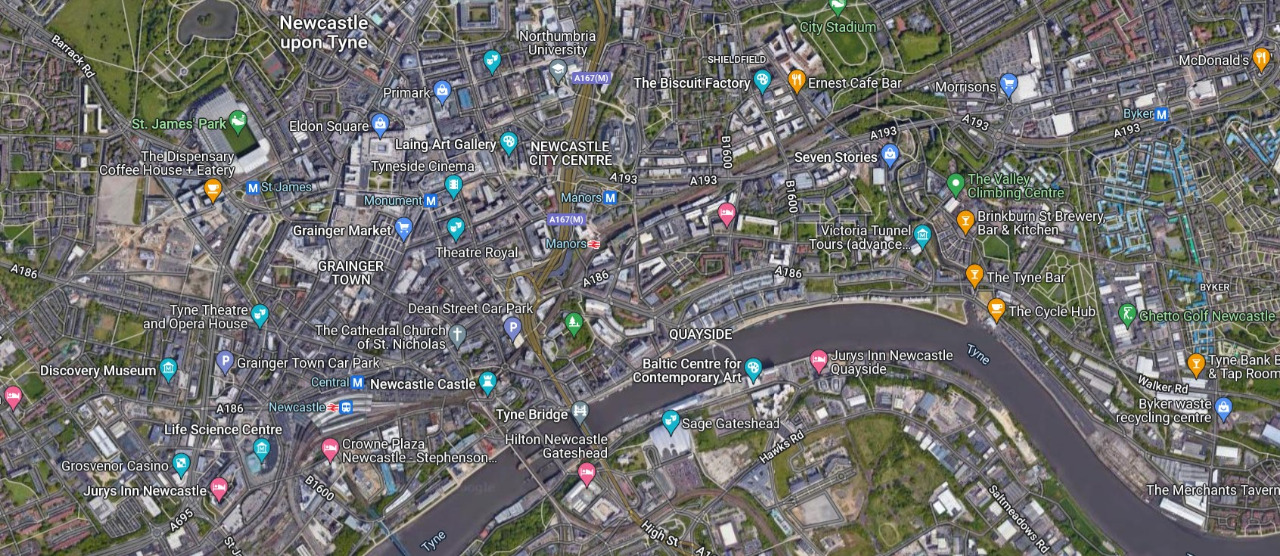Open The Cycle Hub cafe pin
This screenshot has height=556, width=1280.
[x=996, y=309]
